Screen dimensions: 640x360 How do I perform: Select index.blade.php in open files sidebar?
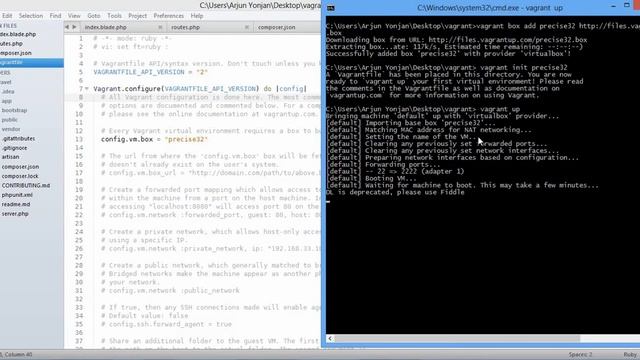coord(18,34)
